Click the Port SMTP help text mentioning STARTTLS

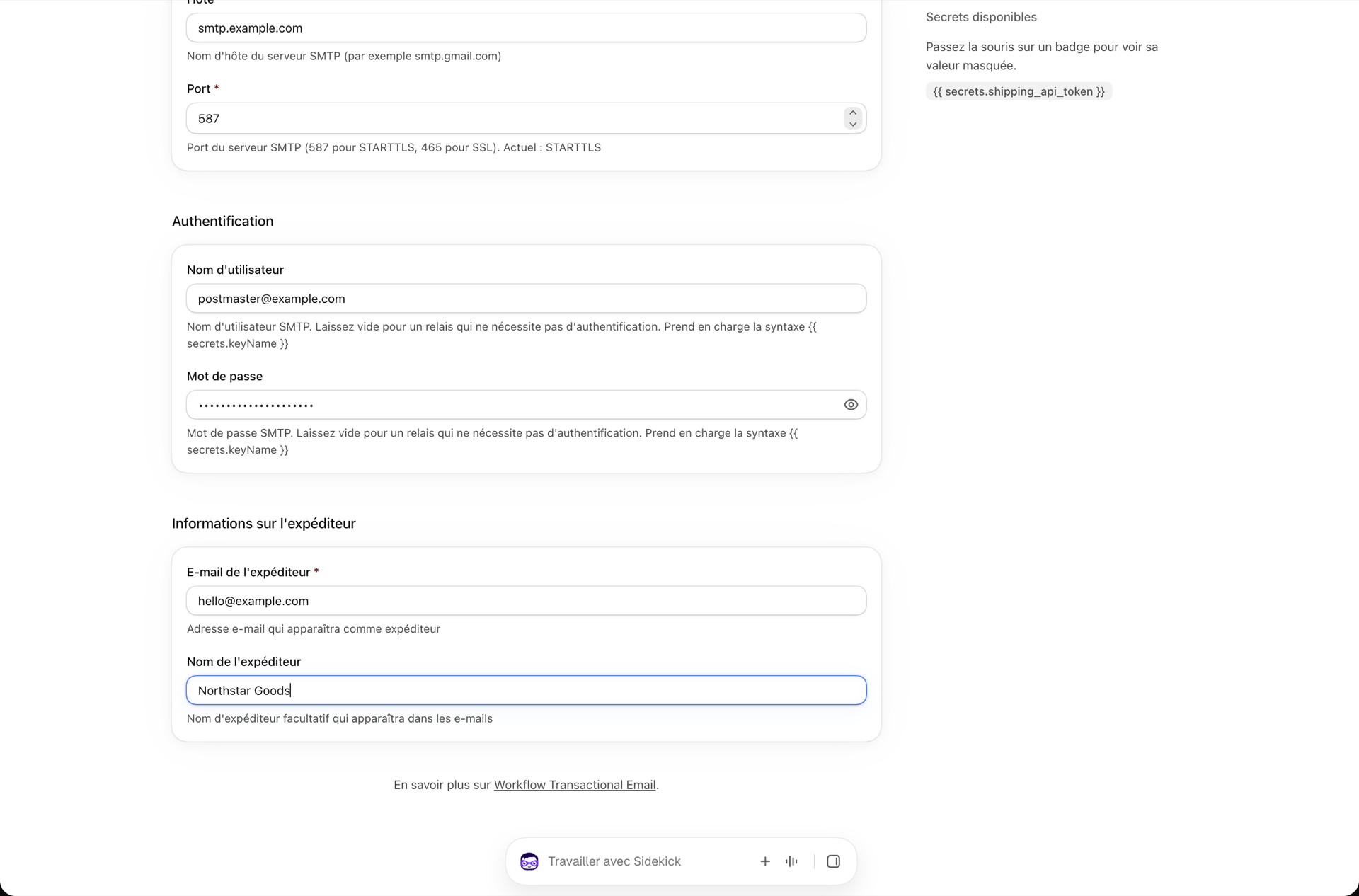[x=394, y=147]
